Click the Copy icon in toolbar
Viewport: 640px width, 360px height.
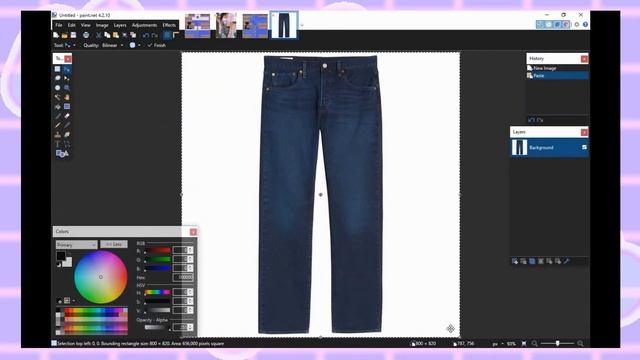coord(107,35)
